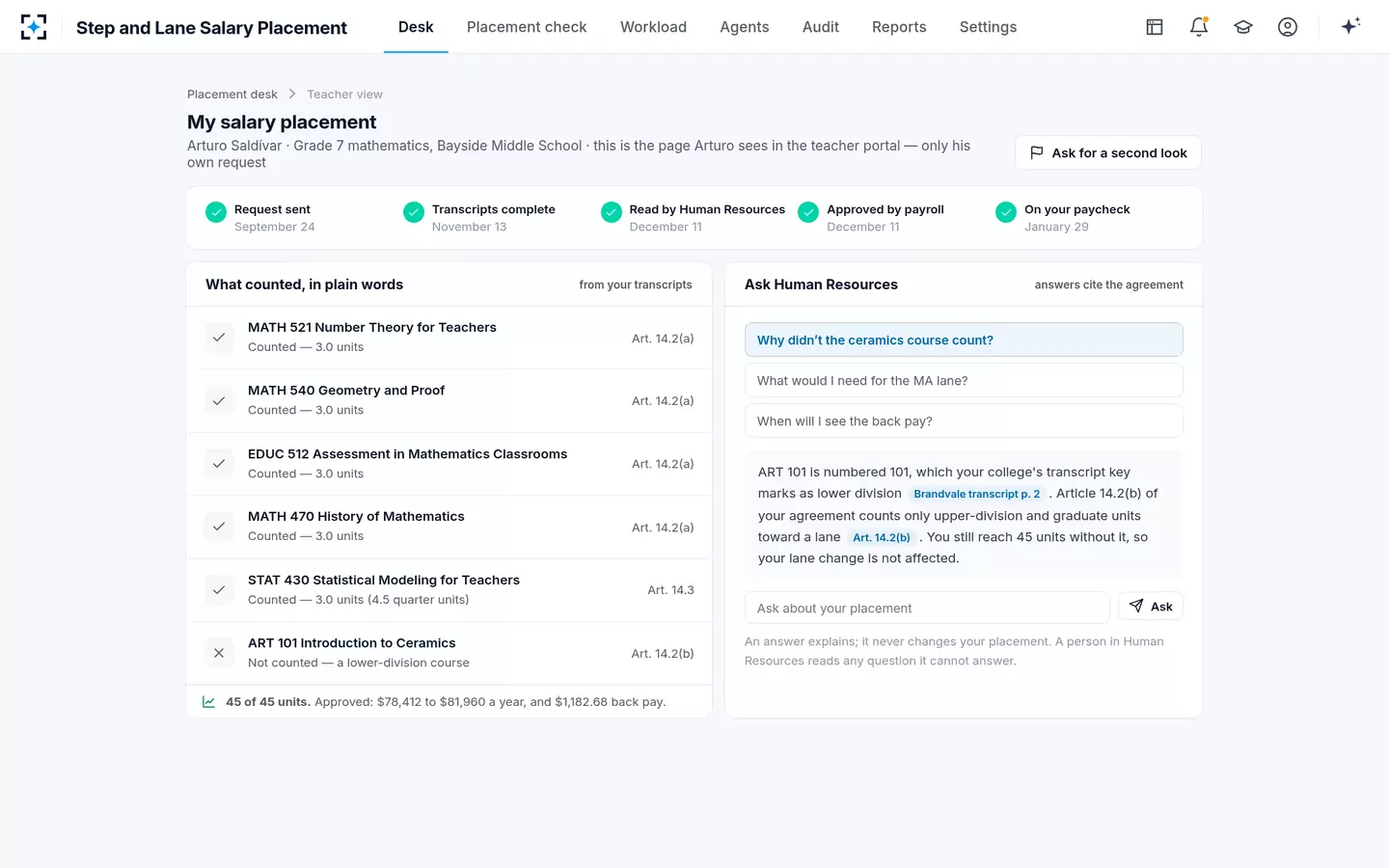Image resolution: width=1389 pixels, height=868 pixels.
Task: Click MATH 521 Number Theory for Teachers title
Action: pos(372,328)
